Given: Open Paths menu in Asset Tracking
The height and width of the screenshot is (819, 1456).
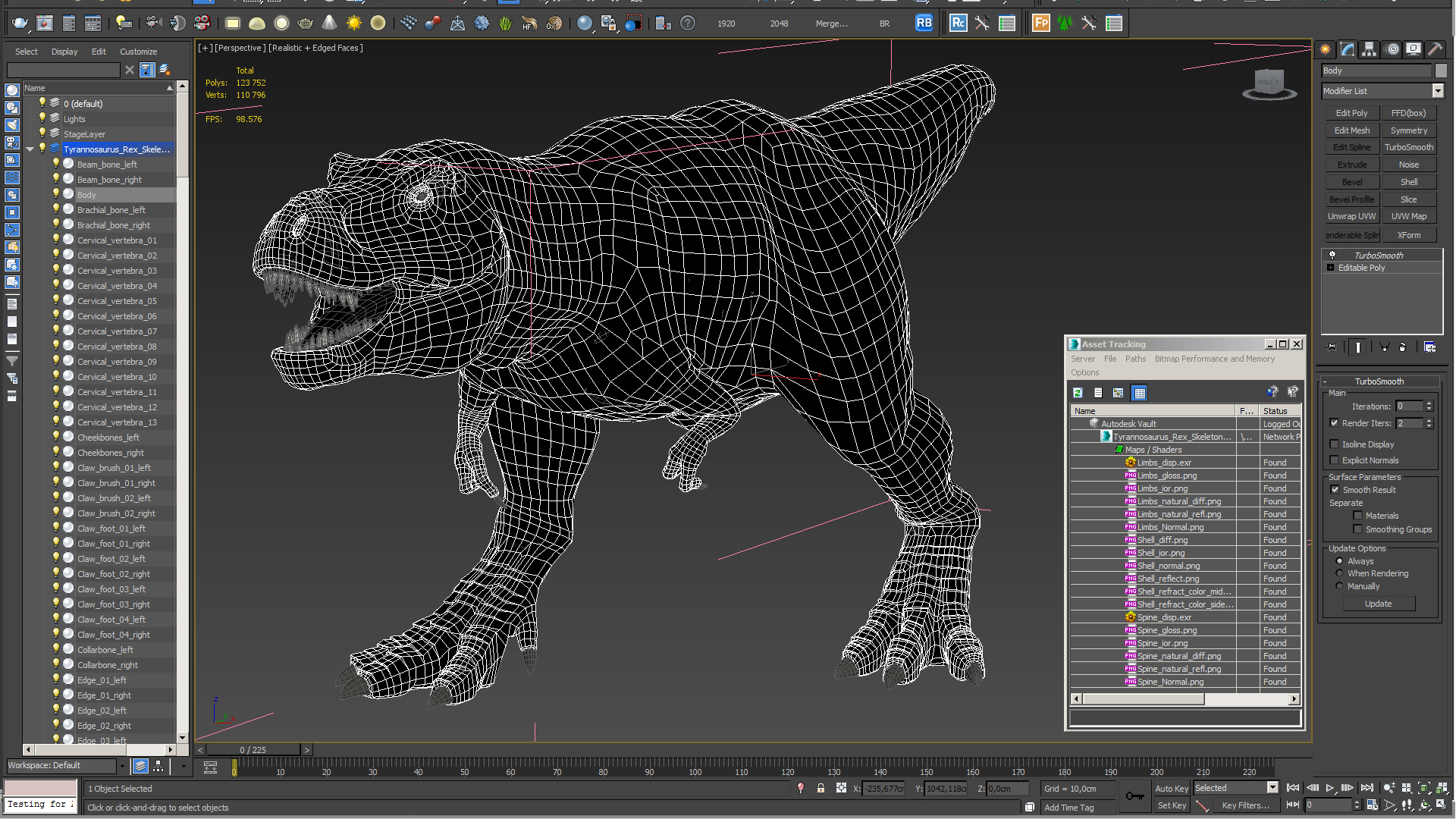Looking at the screenshot, I should click(x=1135, y=359).
